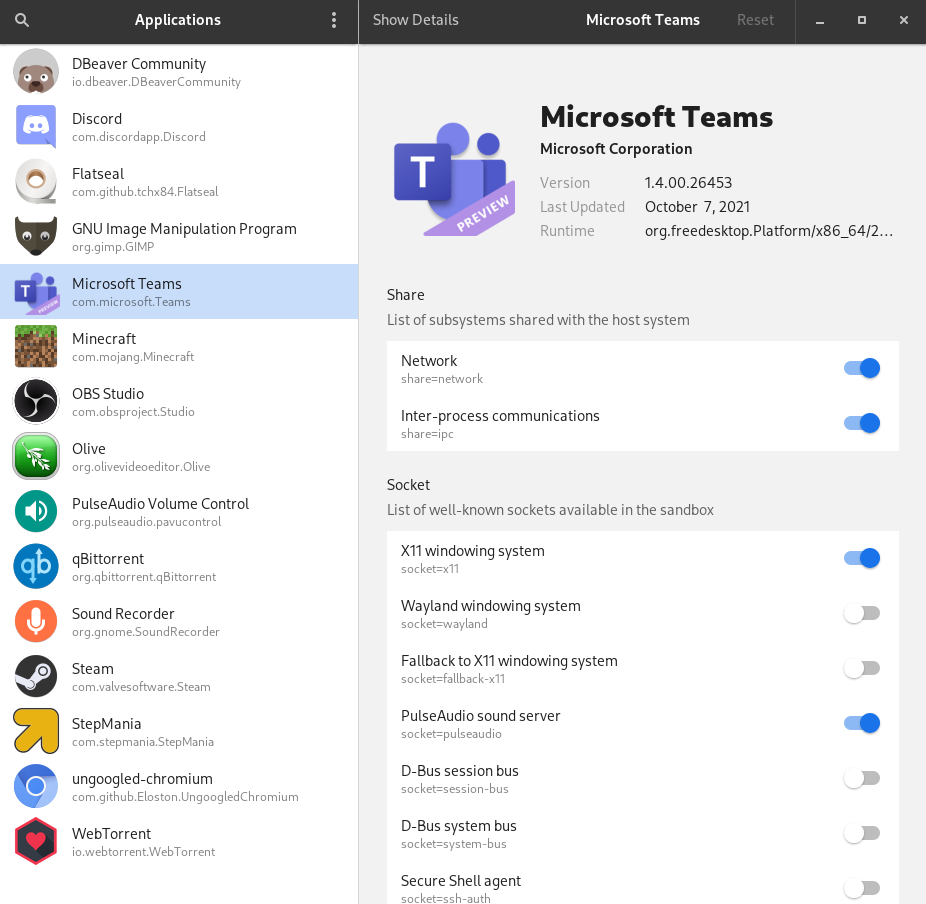Viewport: 926px width, 904px height.
Task: Click the Flatseal app icon
Action: coord(36,181)
